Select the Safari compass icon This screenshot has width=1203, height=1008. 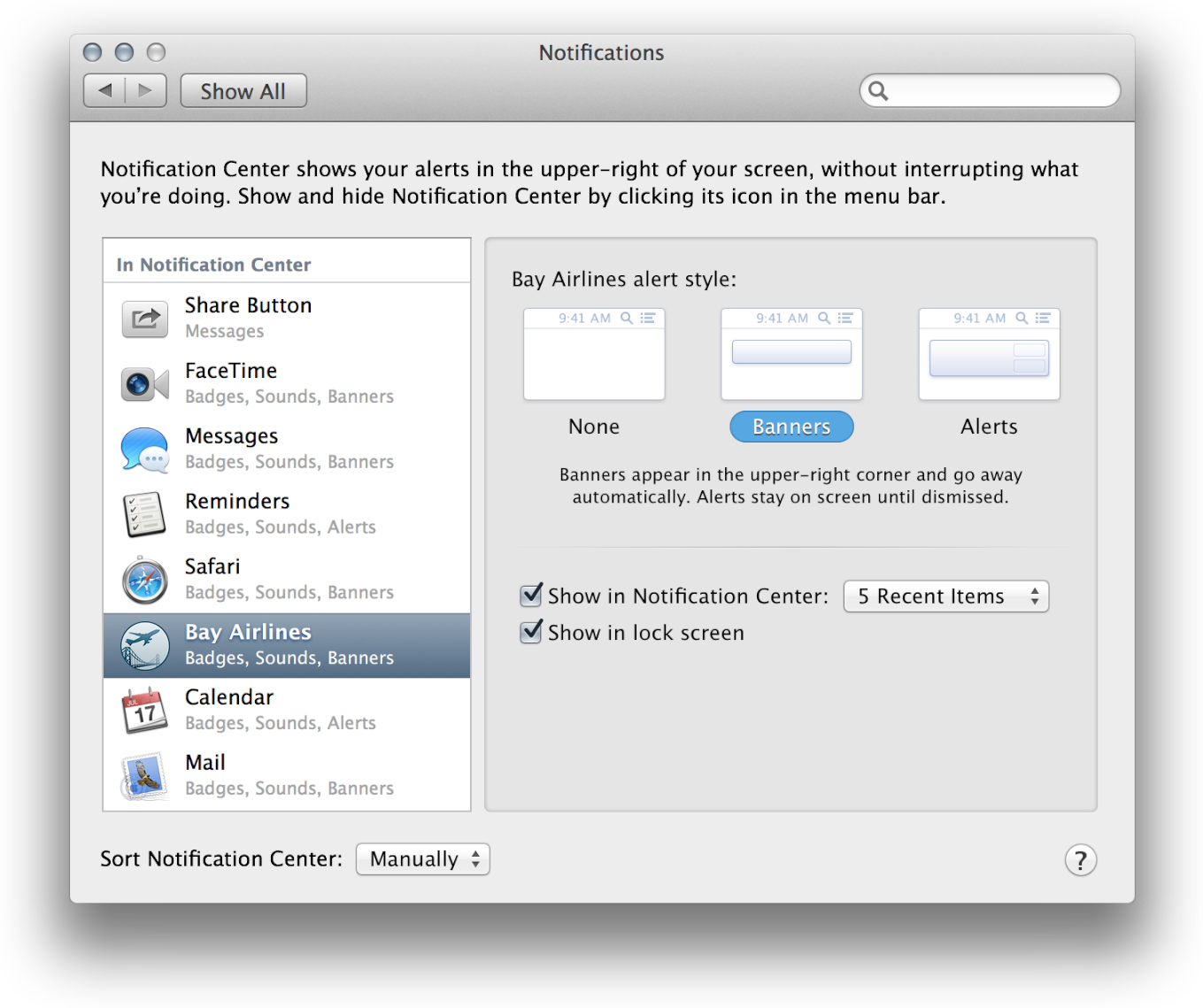[x=144, y=580]
